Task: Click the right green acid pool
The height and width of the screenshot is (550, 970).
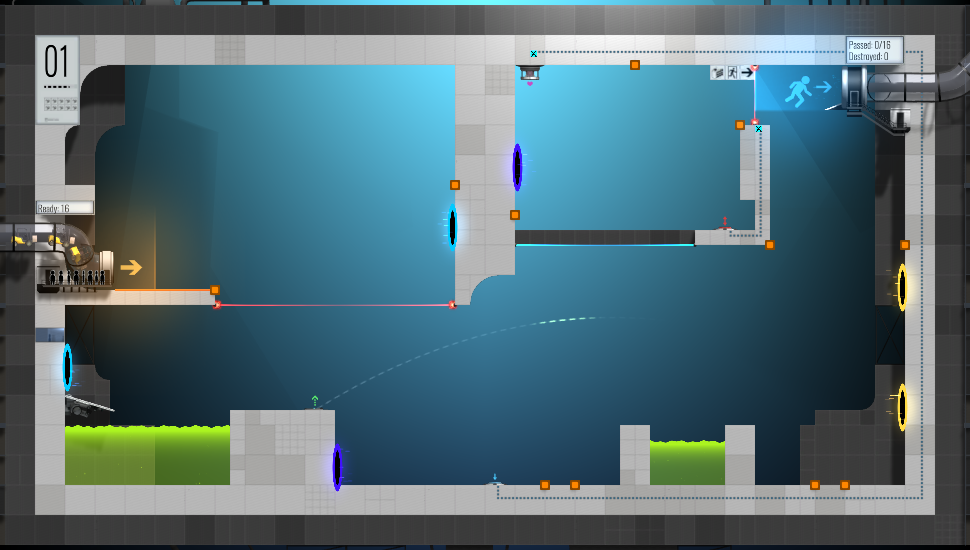Action: (x=687, y=462)
